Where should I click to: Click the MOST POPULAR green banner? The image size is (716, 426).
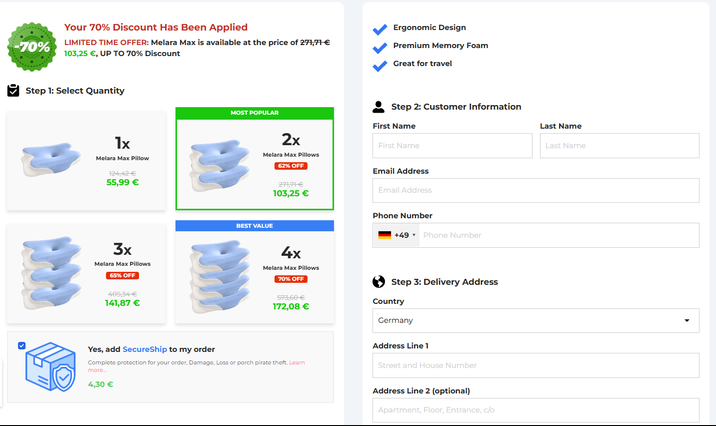(255, 113)
